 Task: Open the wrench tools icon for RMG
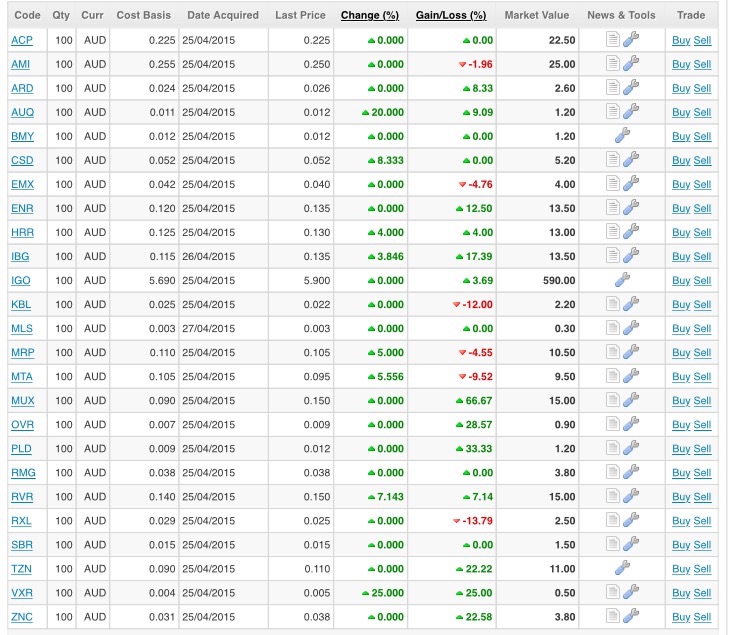631,472
